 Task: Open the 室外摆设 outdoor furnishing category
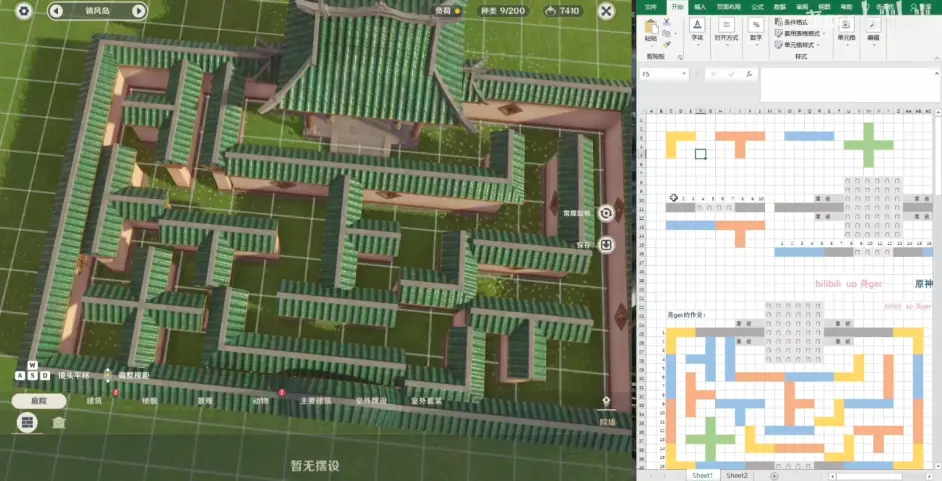(371, 401)
